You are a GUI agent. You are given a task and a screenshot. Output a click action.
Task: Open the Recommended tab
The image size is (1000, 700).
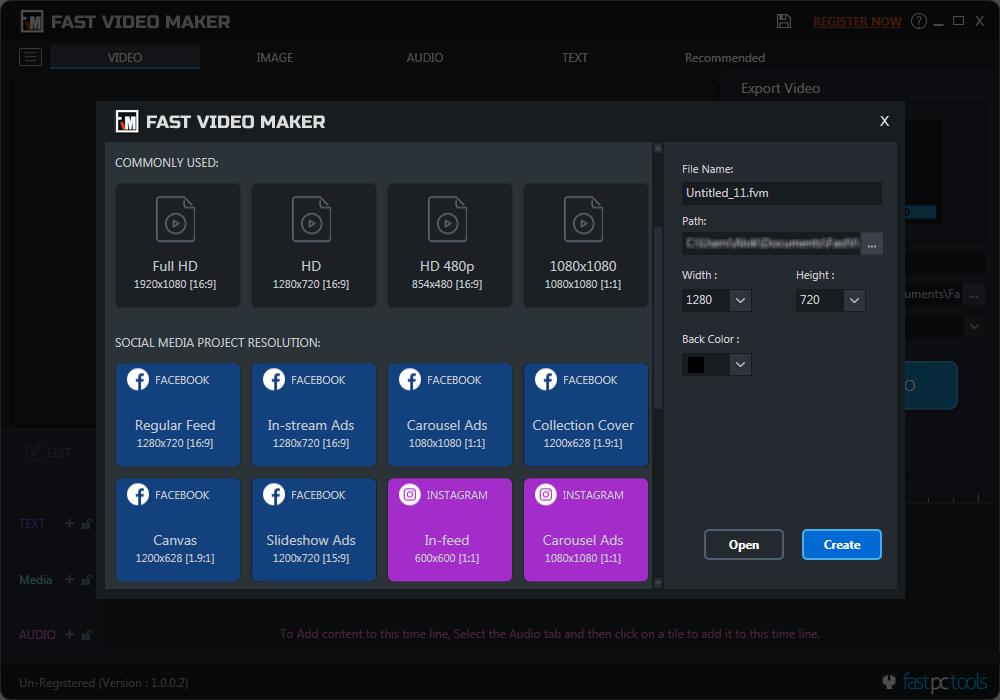coord(724,57)
